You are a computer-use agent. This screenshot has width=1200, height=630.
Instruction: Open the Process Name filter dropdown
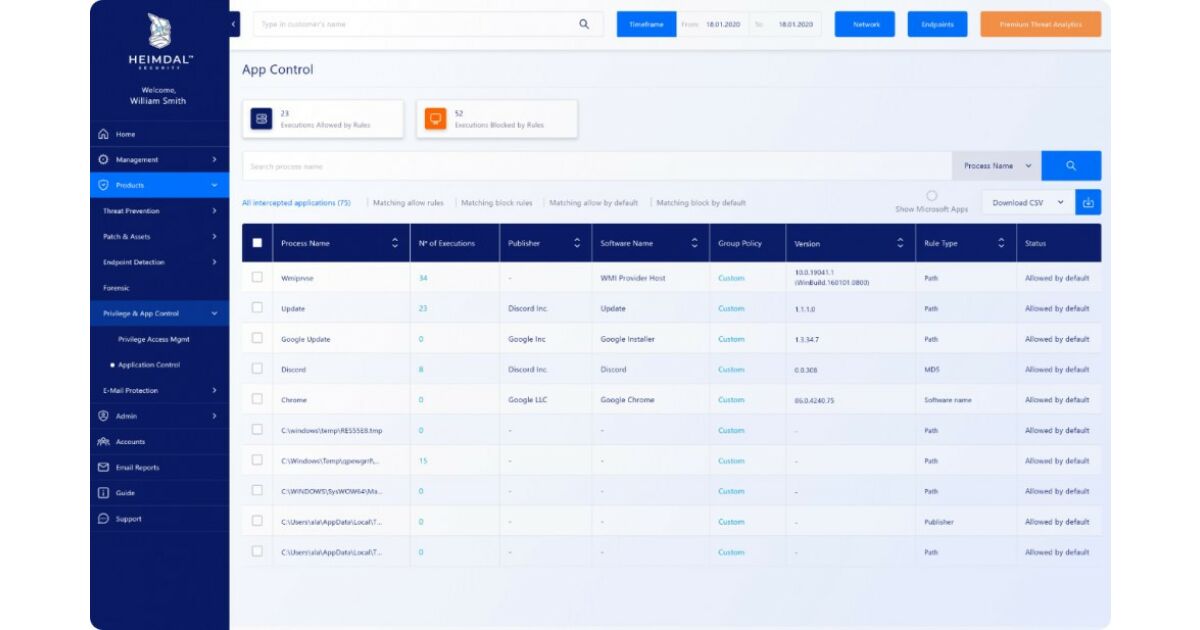(x=996, y=166)
